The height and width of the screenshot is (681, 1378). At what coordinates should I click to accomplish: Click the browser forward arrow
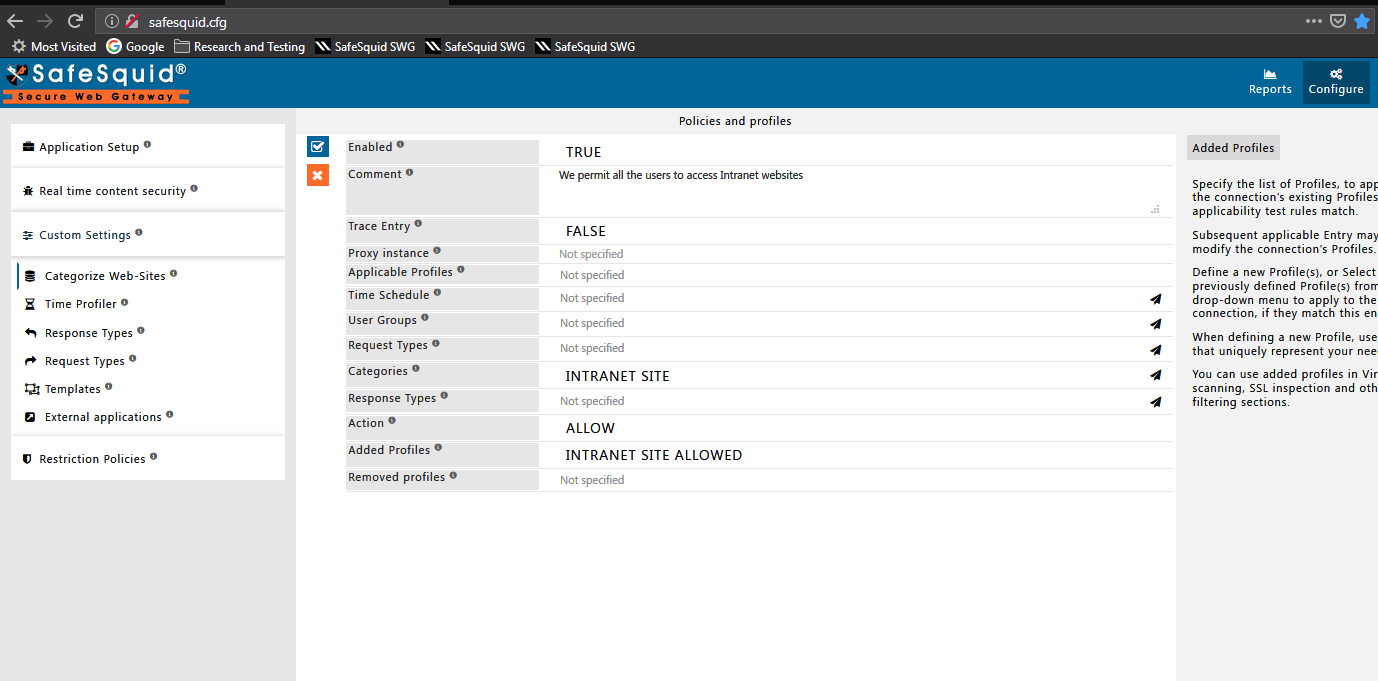[x=45, y=21]
